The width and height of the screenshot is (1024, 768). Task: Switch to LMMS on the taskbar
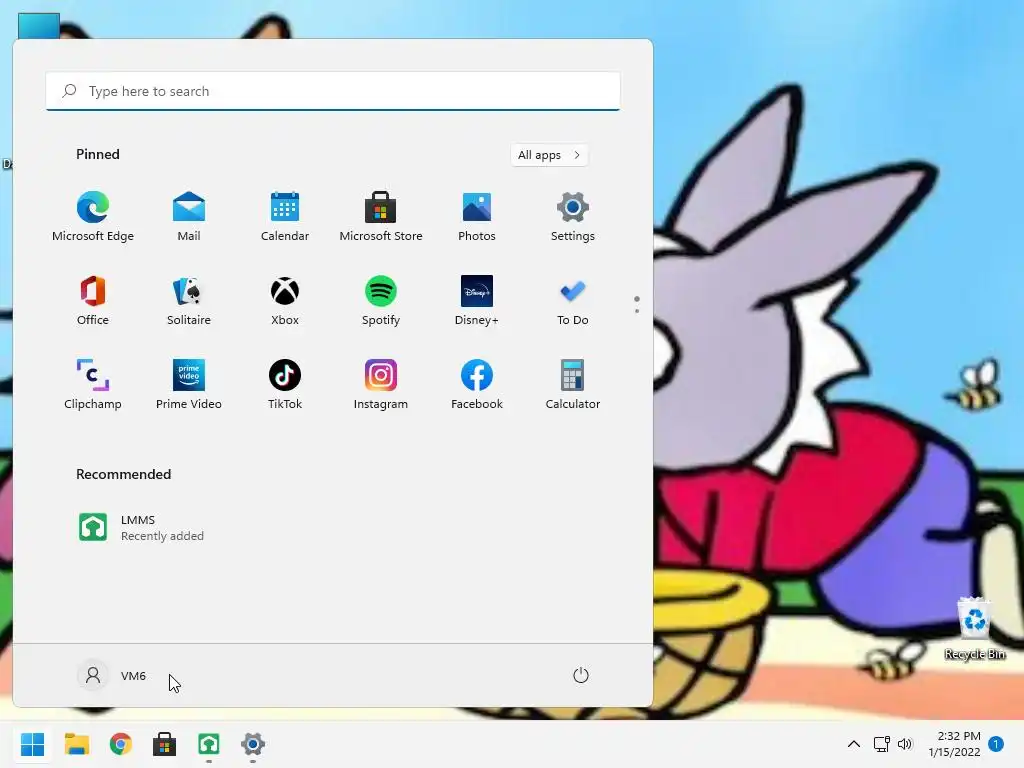209,744
